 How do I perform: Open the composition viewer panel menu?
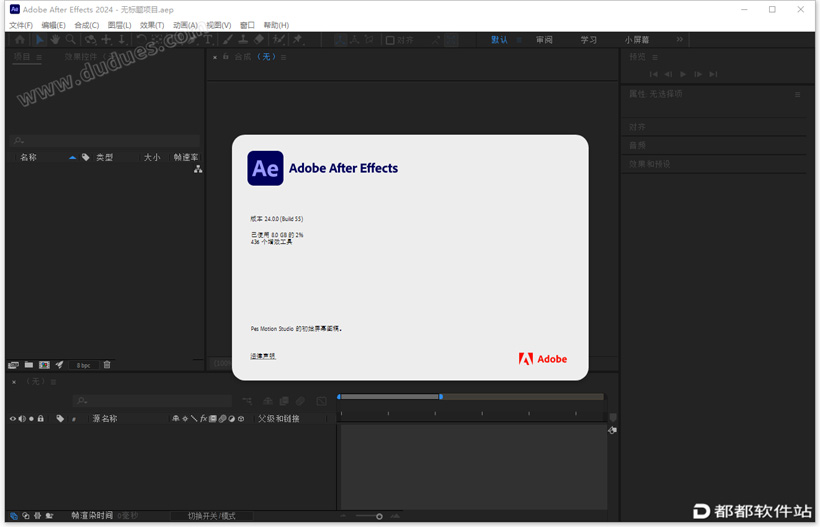283,57
